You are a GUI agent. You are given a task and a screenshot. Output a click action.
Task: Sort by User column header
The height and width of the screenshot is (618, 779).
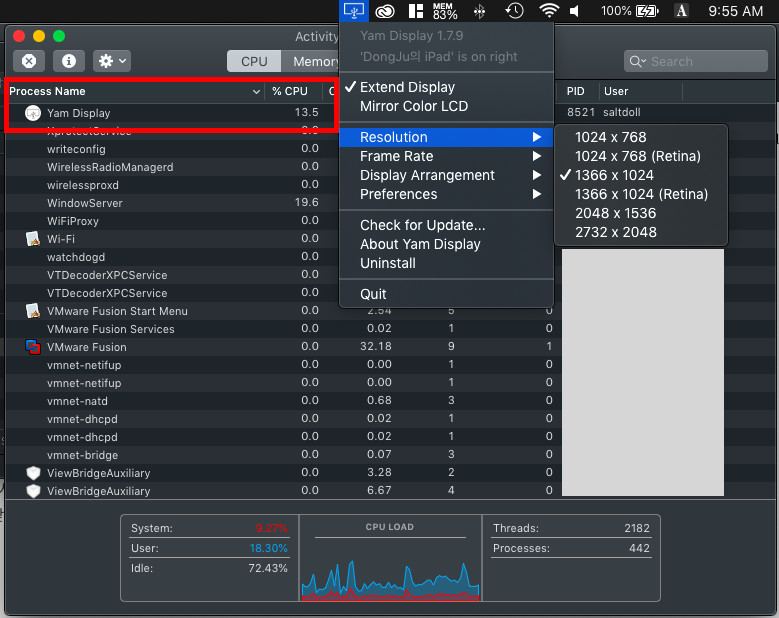tap(641, 91)
